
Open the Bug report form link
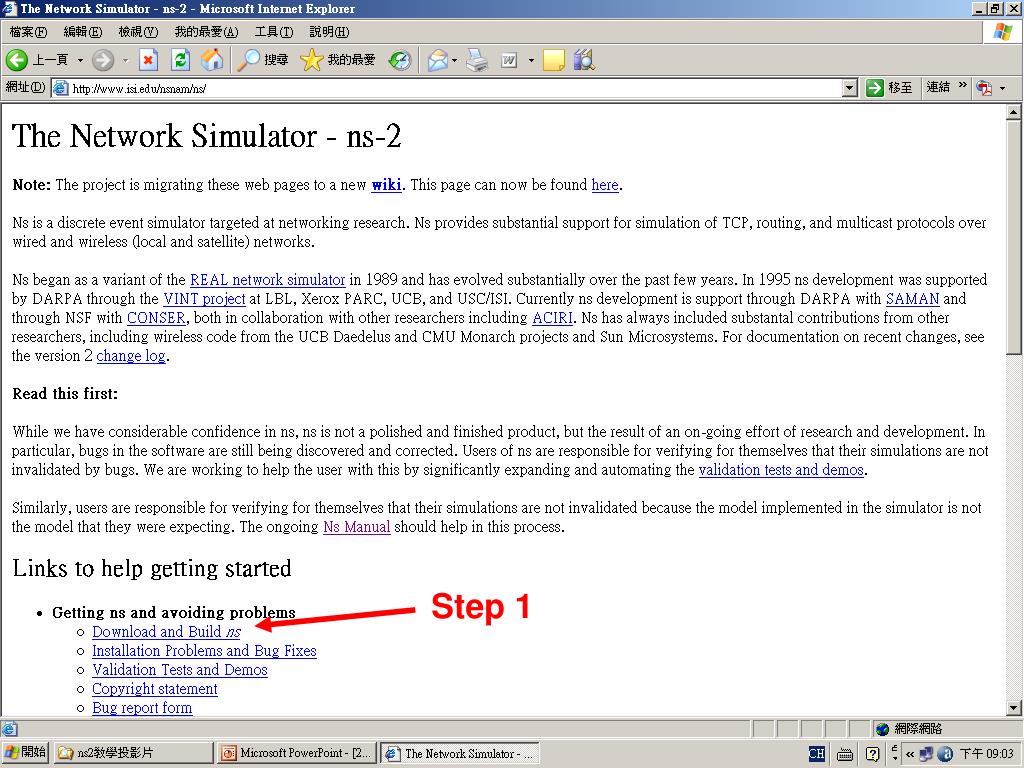(x=142, y=708)
